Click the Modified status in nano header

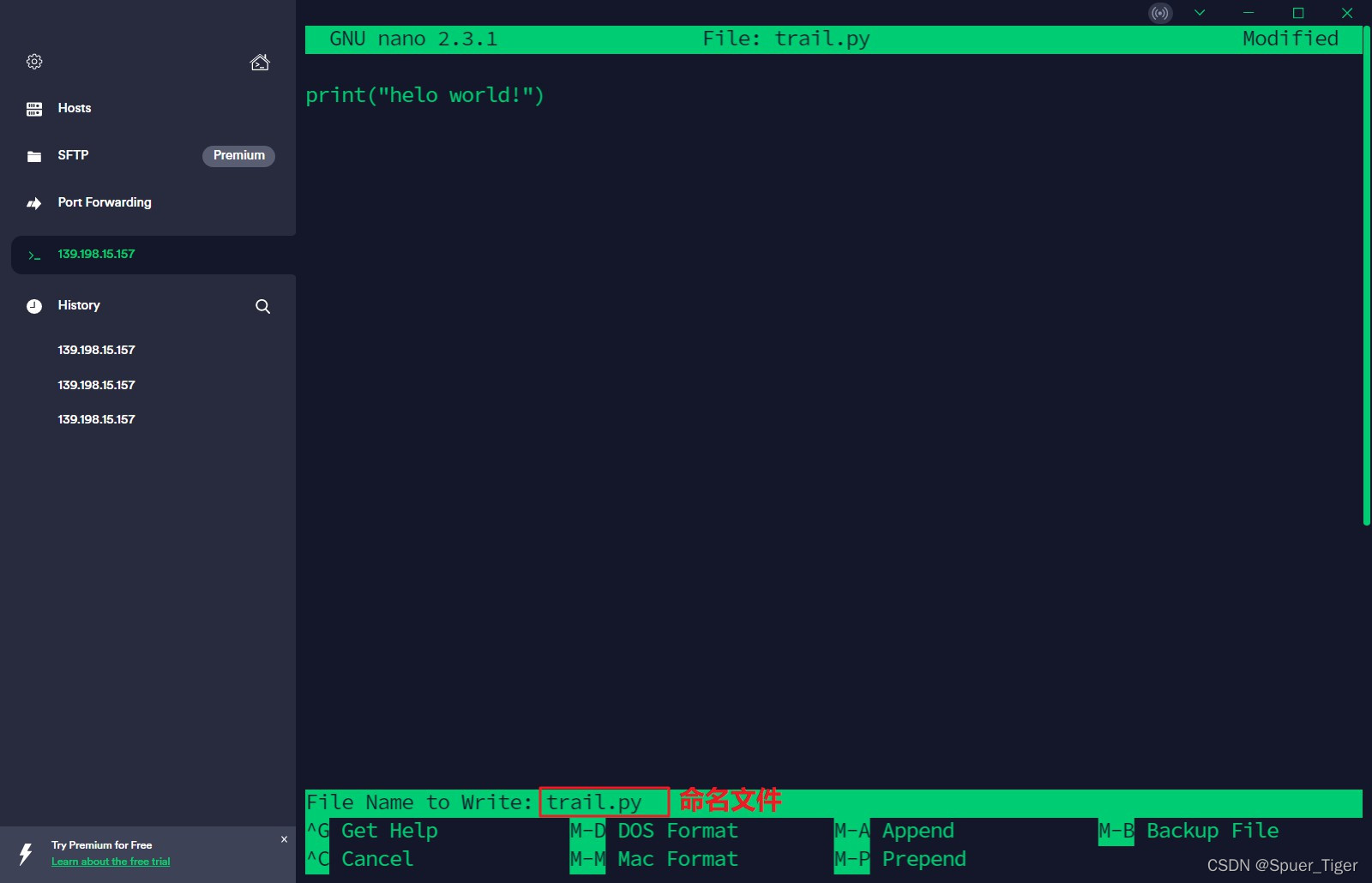pyautogui.click(x=1291, y=39)
